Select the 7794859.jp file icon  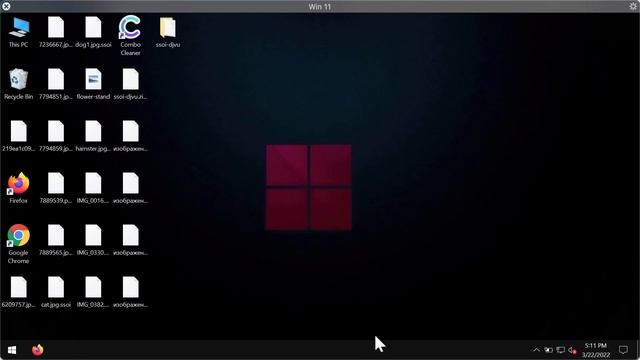click(x=56, y=136)
